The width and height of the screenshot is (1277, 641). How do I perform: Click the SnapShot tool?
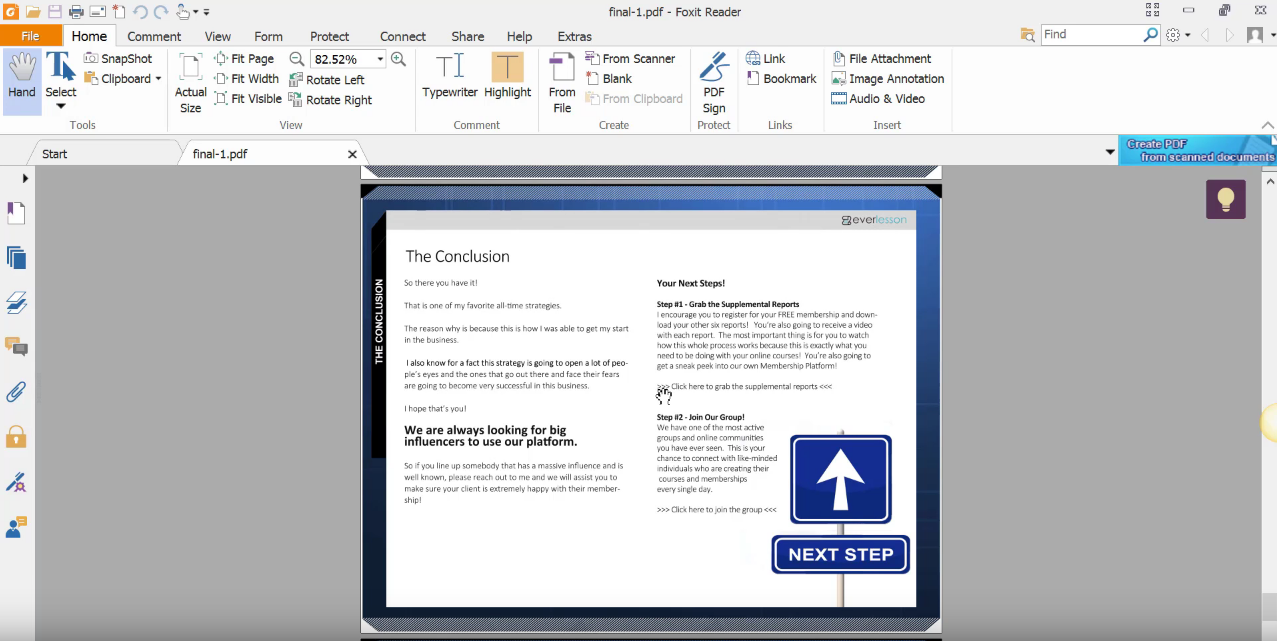pos(119,58)
